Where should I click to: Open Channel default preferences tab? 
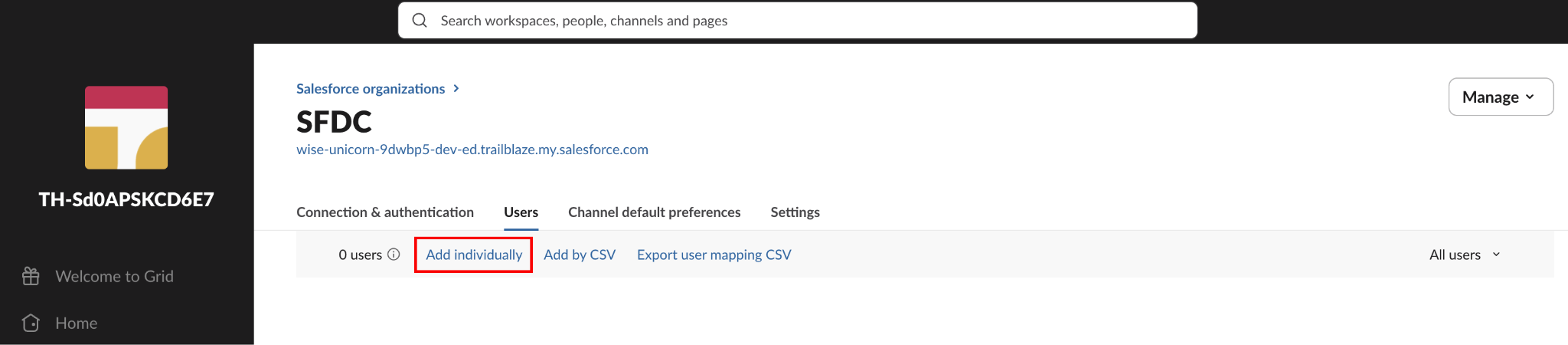[654, 212]
